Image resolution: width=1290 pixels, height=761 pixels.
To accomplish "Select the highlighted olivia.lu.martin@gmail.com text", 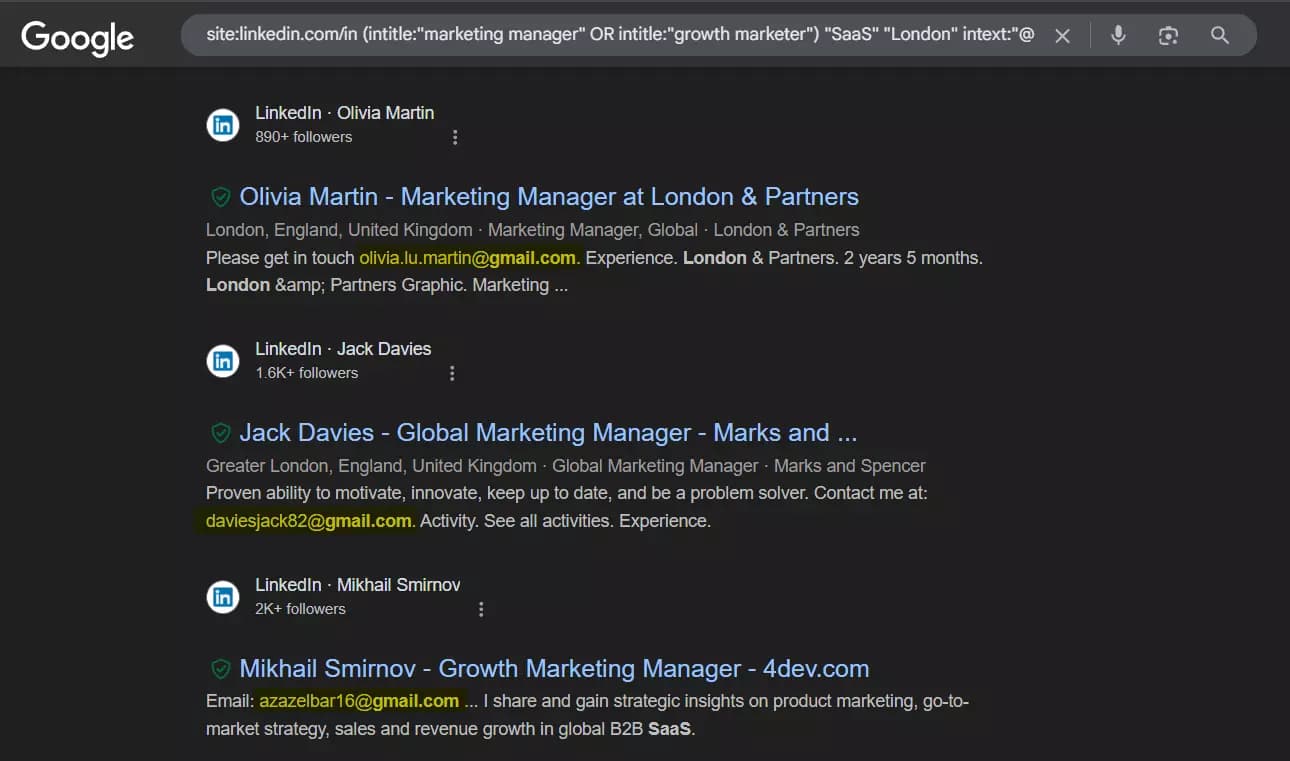I will [467, 257].
